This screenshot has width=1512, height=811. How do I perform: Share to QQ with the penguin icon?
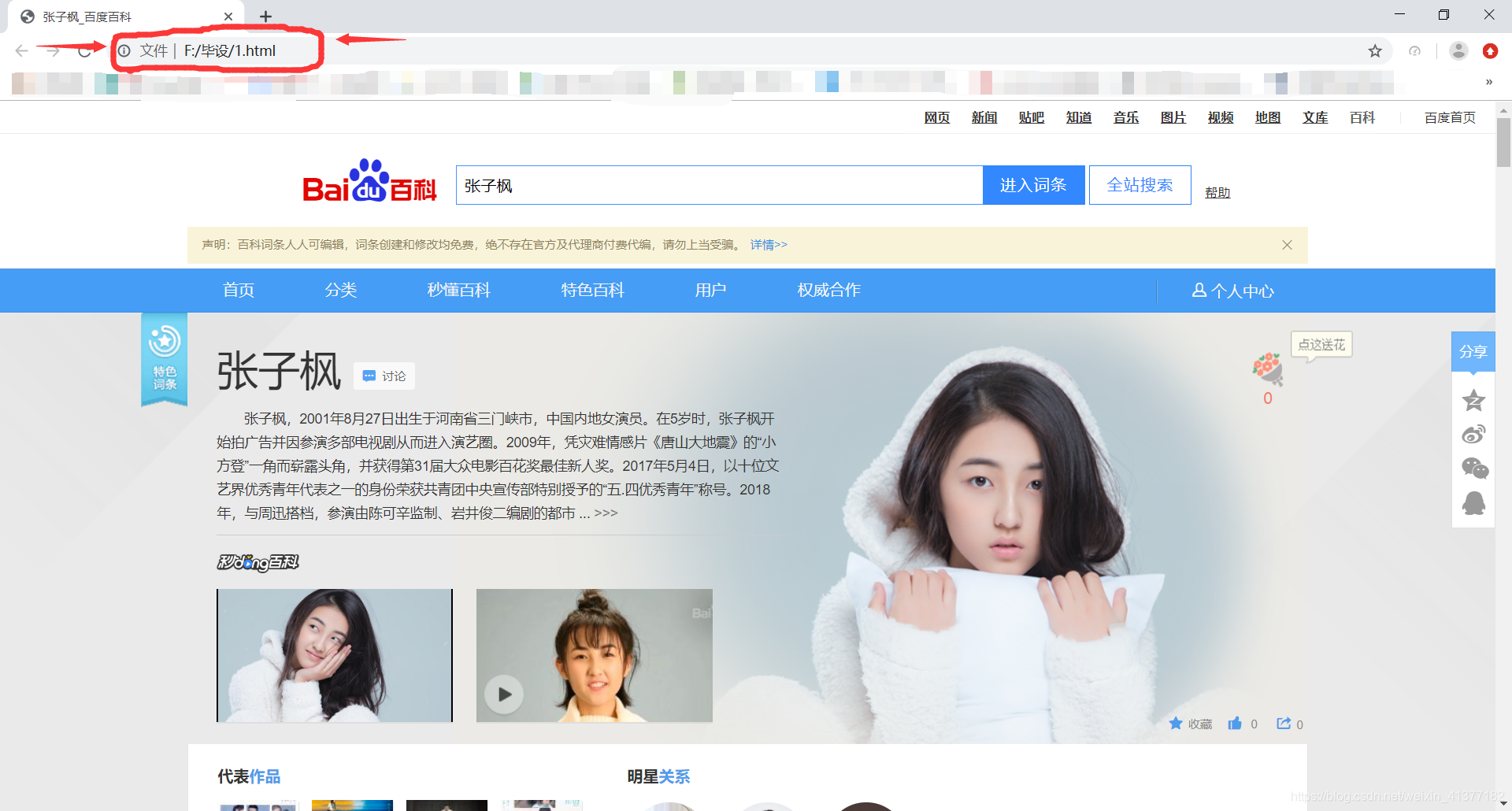(1473, 503)
